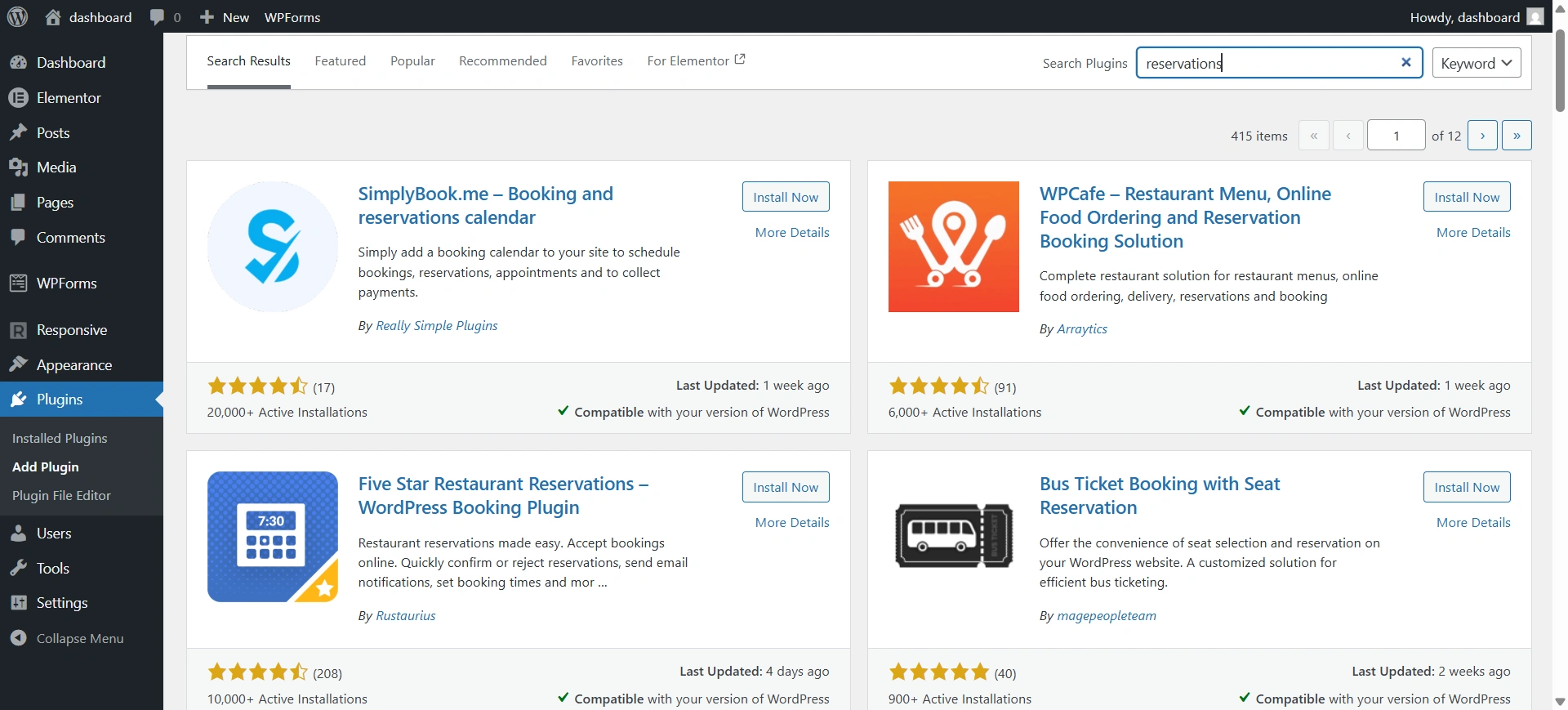The image size is (1568, 710).
Task: Click the Search Plugins input field
Action: tap(1279, 63)
